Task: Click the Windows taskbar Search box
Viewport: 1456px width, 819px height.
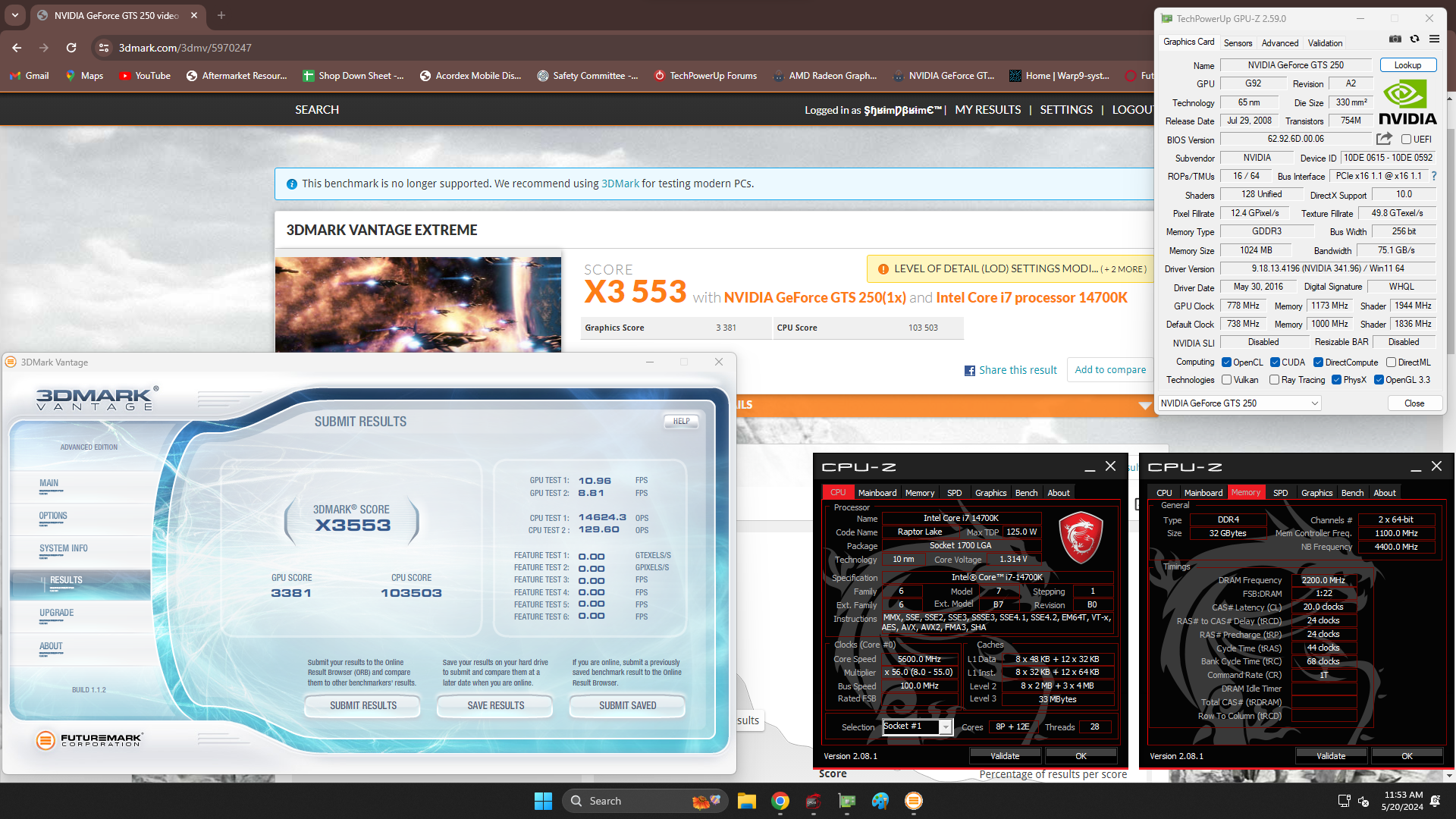Action: pos(645,801)
